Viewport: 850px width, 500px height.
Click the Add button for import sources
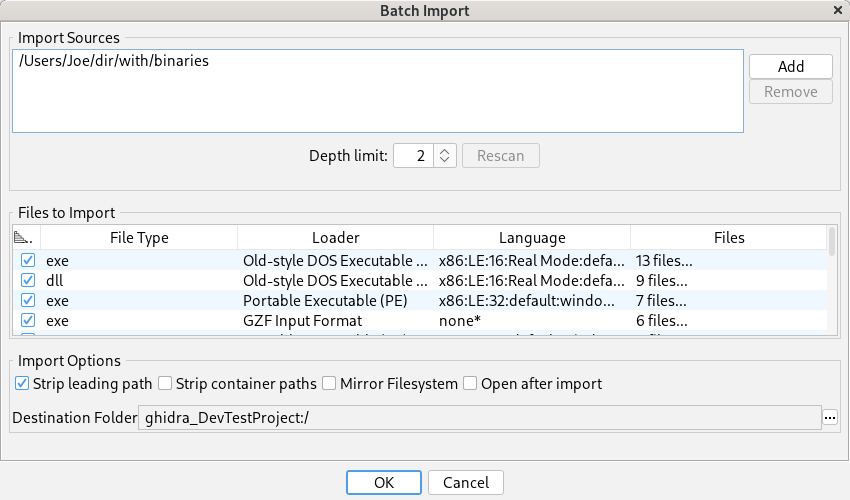pyautogui.click(x=790, y=66)
